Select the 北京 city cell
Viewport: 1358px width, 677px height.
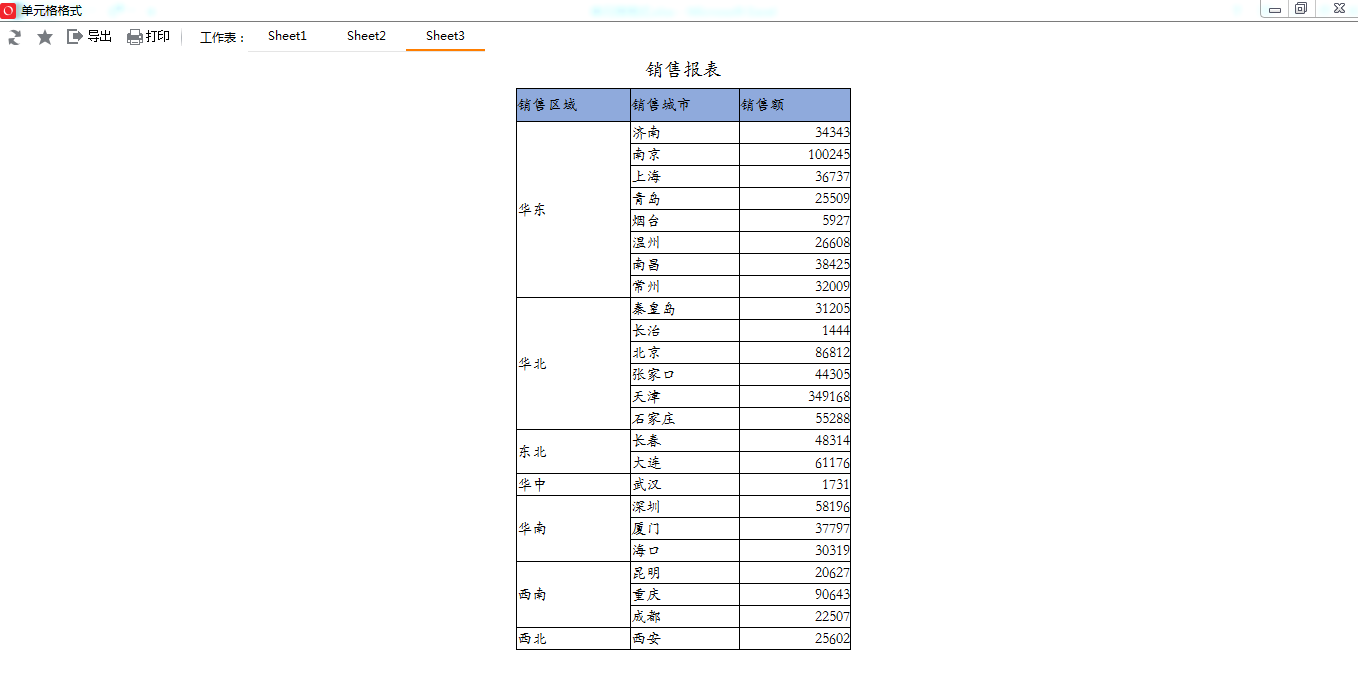685,353
